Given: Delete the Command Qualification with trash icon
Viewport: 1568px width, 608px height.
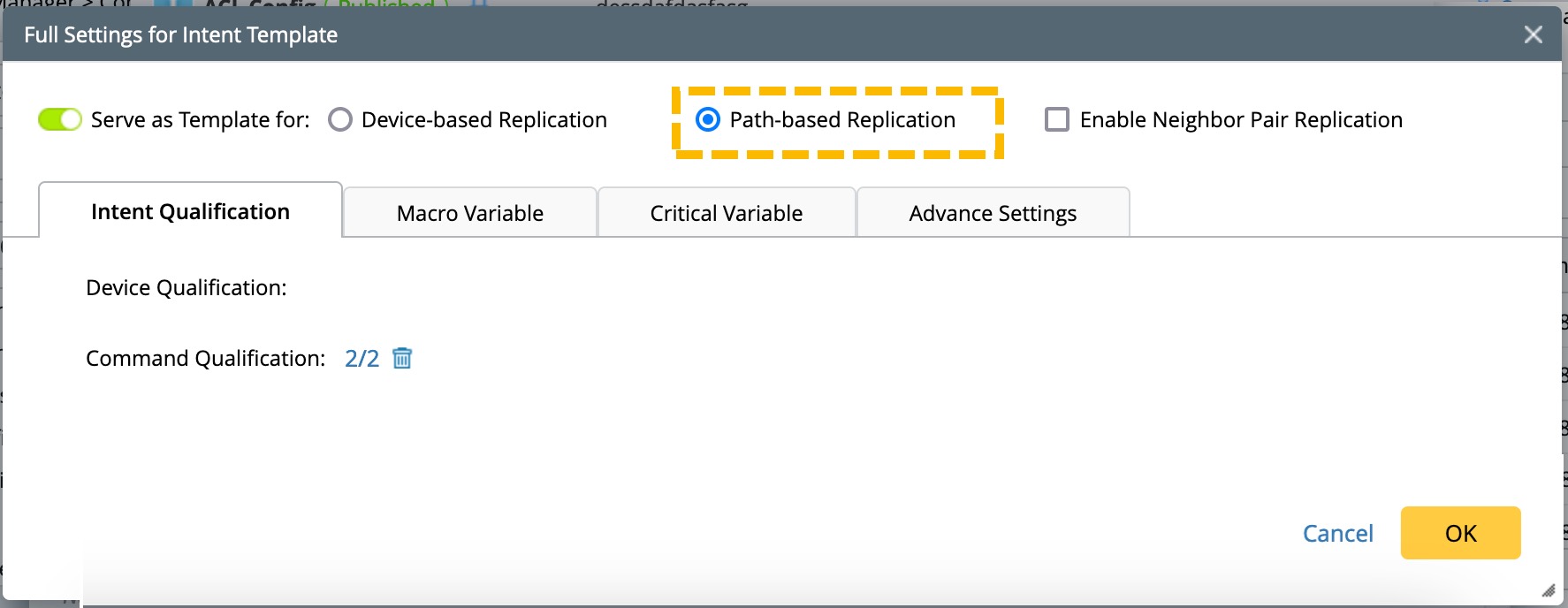Looking at the screenshot, I should tap(402, 358).
